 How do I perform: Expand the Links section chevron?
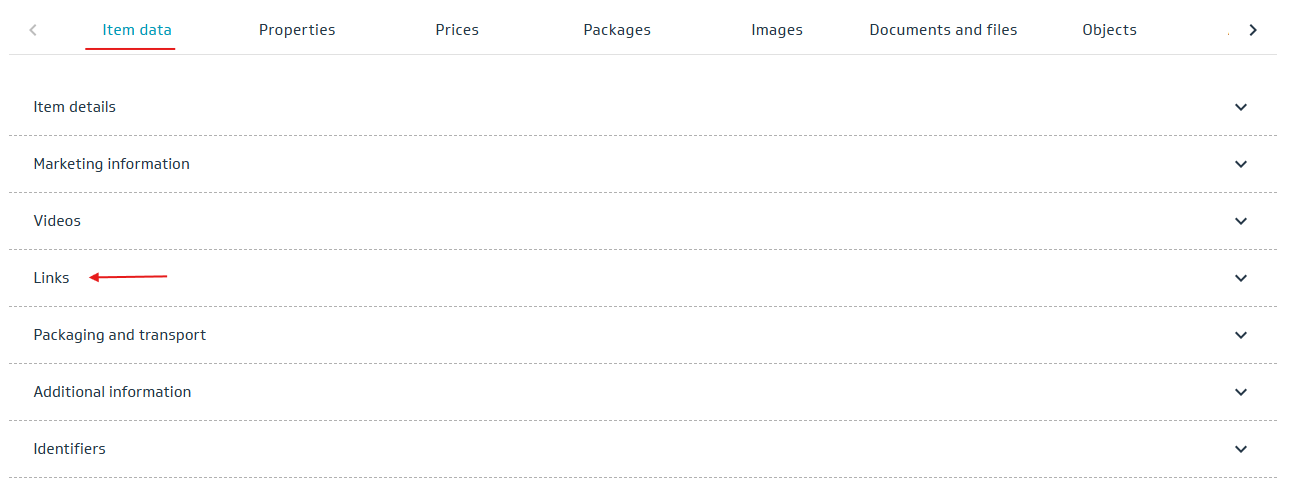pos(1241,278)
